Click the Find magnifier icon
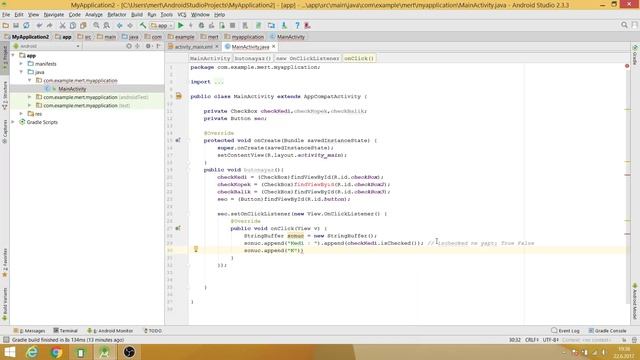The width and height of the screenshot is (640, 360). point(96,25)
